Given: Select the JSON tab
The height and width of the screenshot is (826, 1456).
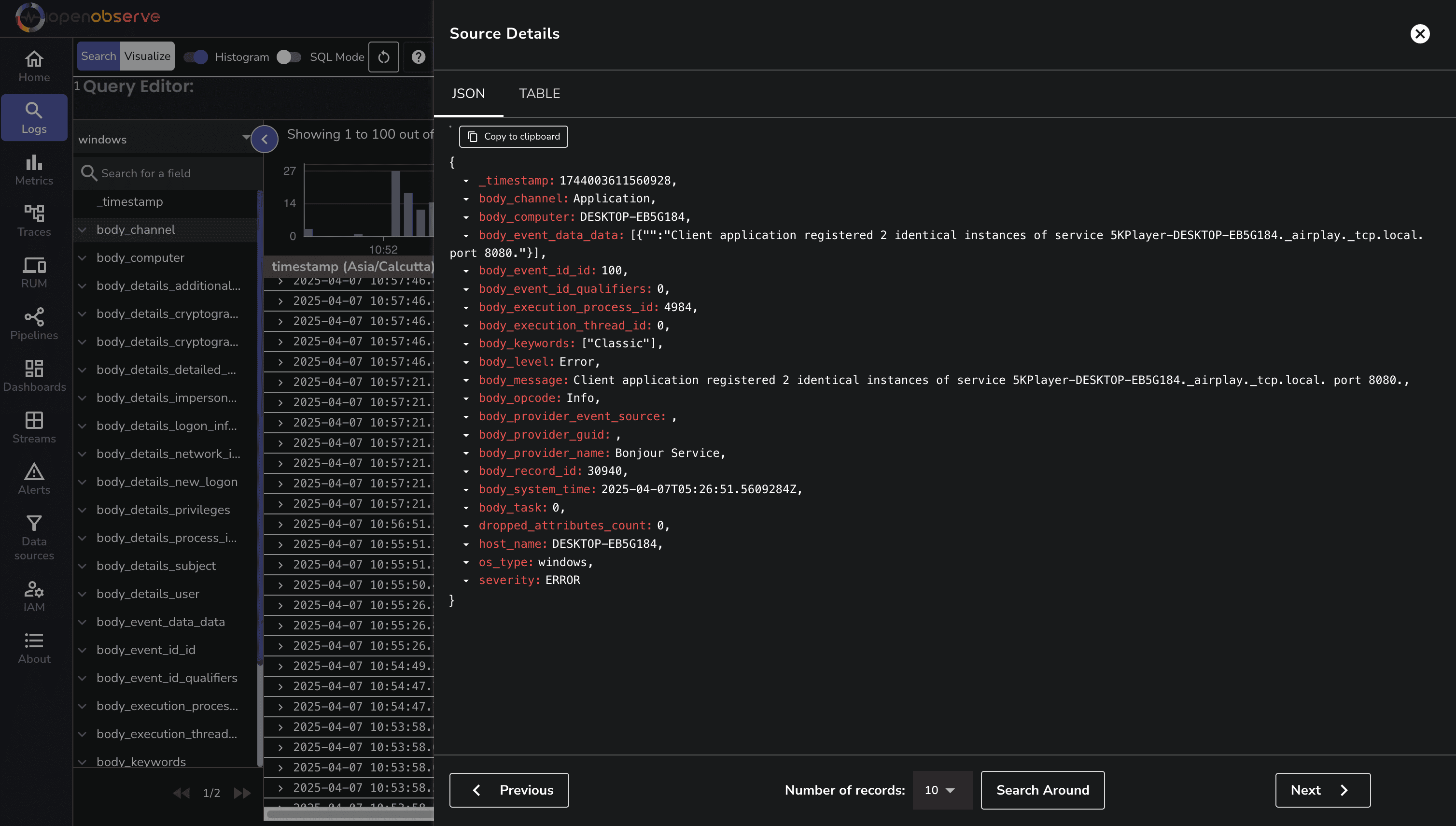Looking at the screenshot, I should [468, 94].
